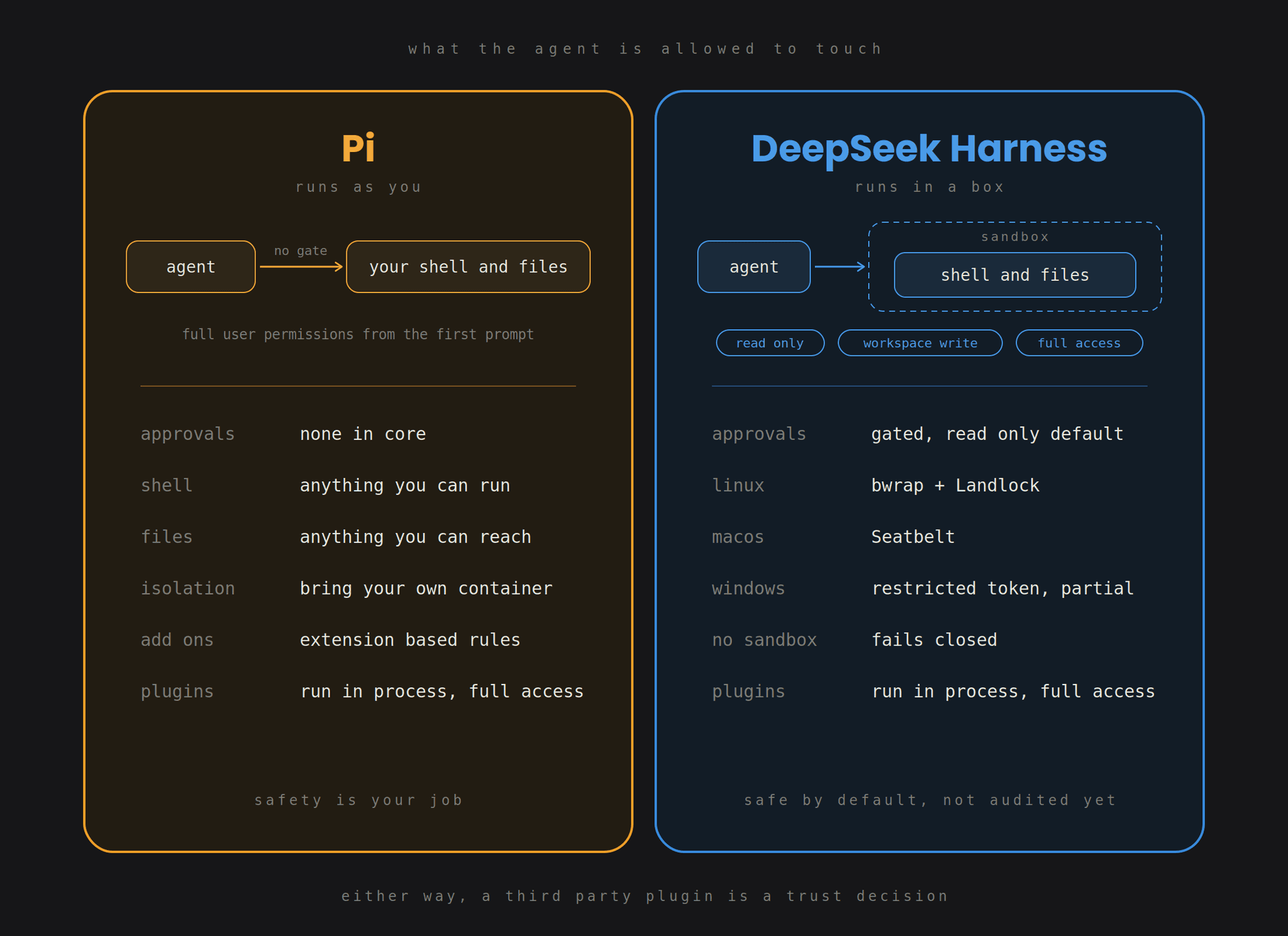Click the 'macos' row label

(738, 537)
